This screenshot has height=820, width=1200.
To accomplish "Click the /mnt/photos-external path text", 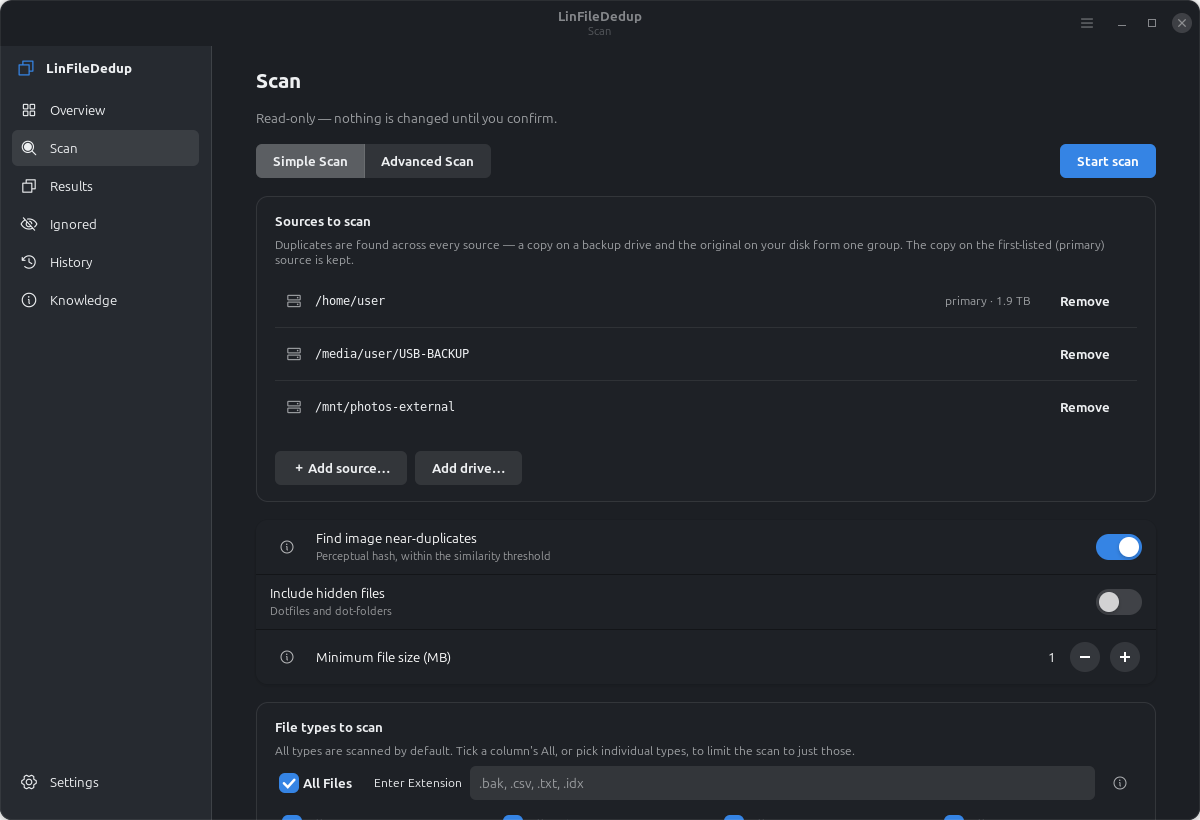I will coord(385,407).
